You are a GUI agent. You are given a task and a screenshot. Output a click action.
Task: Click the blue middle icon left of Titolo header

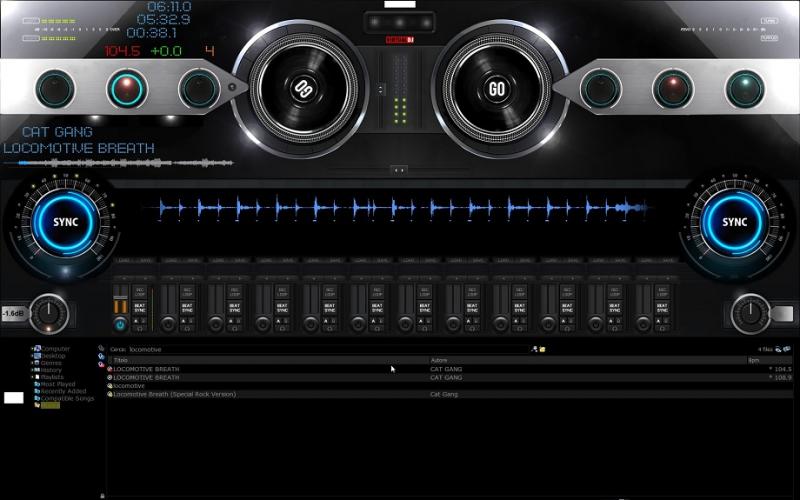102,357
